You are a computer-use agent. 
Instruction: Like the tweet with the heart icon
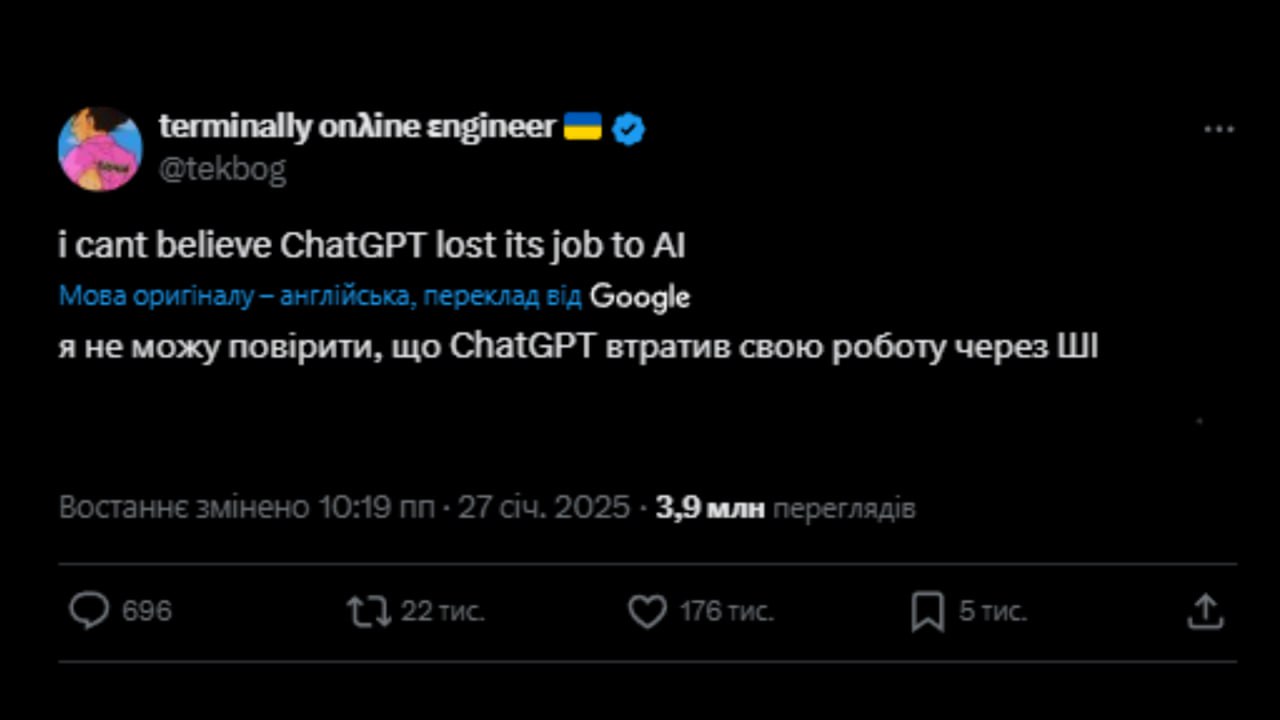[647, 611]
